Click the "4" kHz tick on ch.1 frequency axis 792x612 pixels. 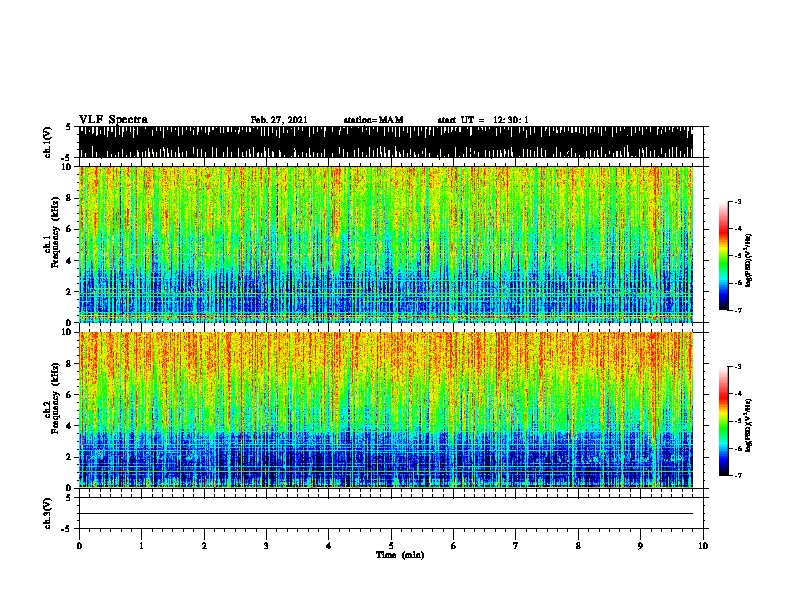[70, 261]
